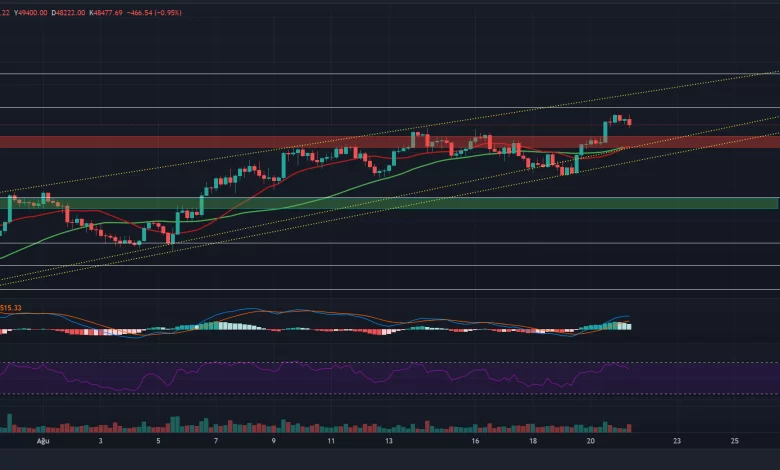Click date 13 on the time axis

pos(389,440)
